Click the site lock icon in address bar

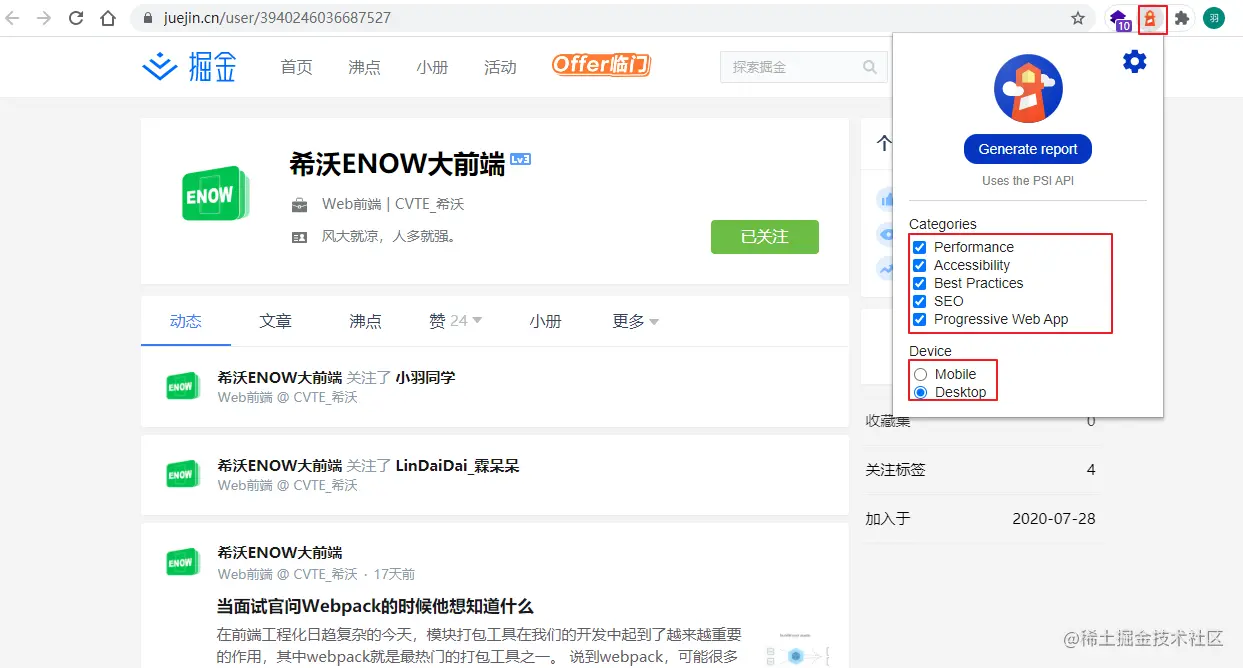tap(148, 18)
